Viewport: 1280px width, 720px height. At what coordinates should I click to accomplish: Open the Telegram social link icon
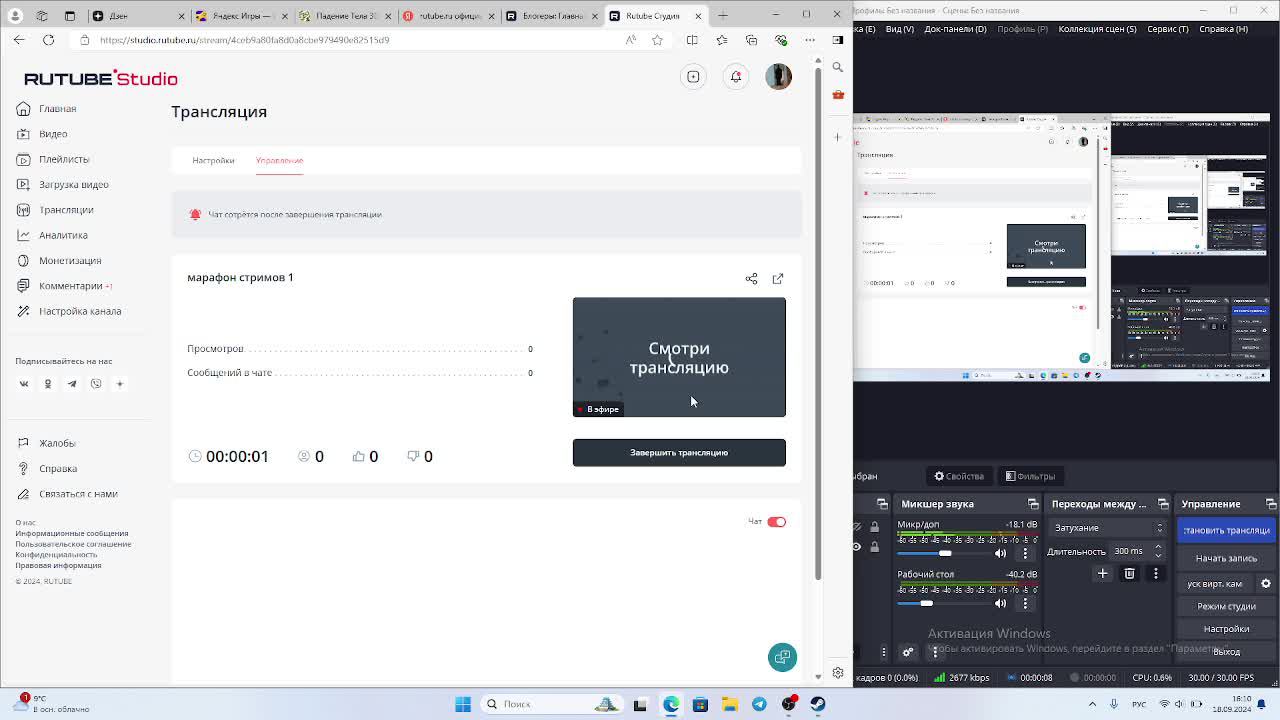[x=72, y=384]
